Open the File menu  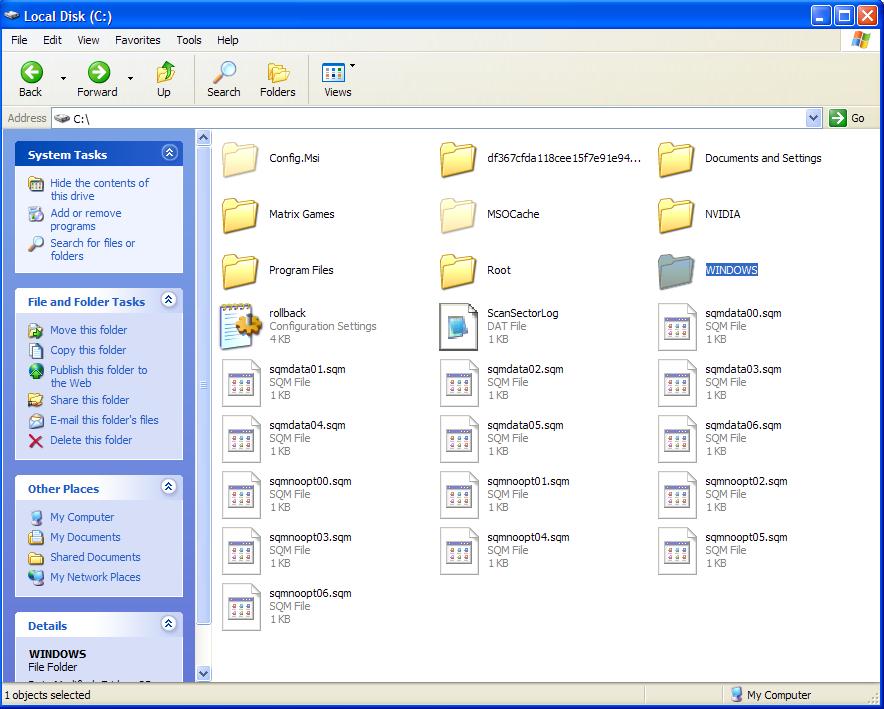pos(19,40)
